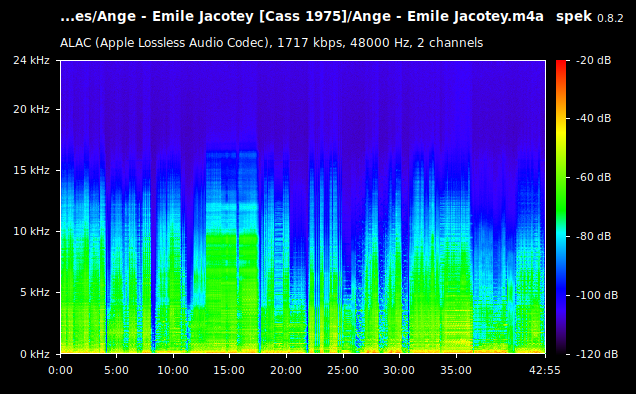This screenshot has width=636, height=394.
Task: Click the '-100 dB' scale label
Action: [597, 295]
